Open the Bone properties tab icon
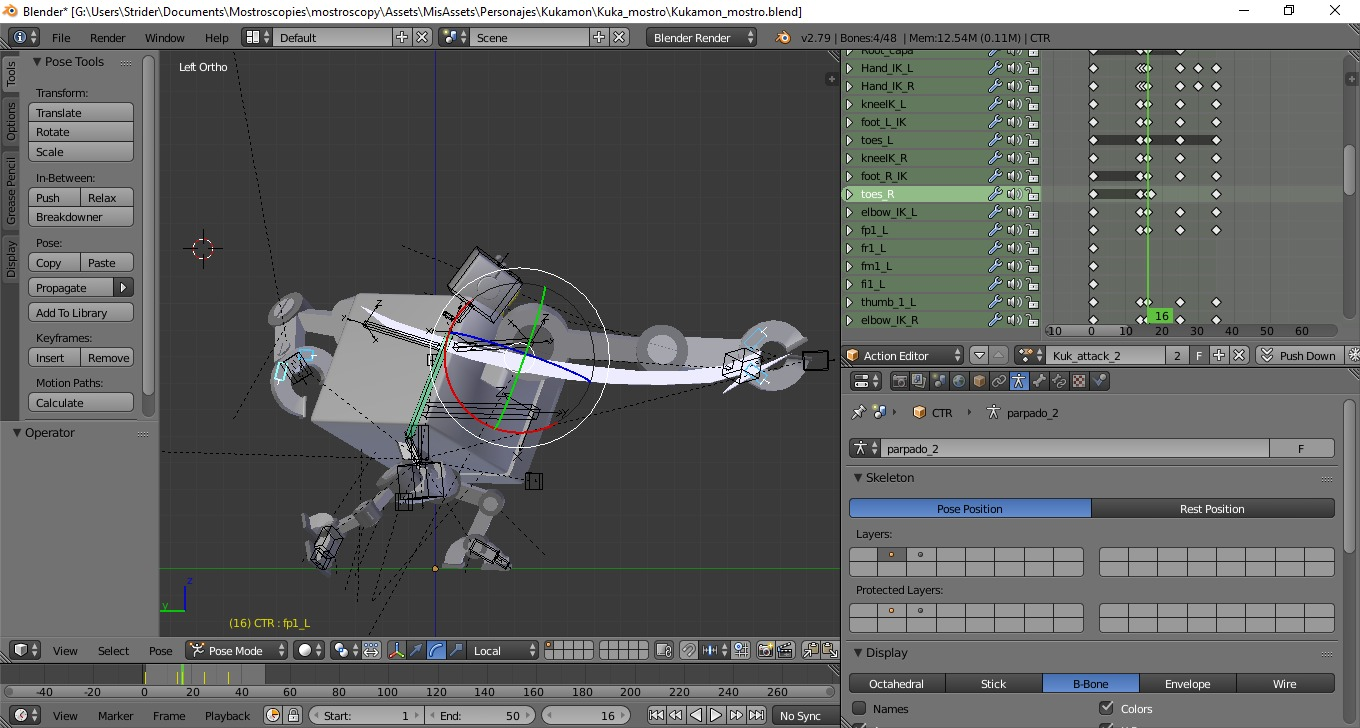The image size is (1360, 728). tap(1039, 381)
